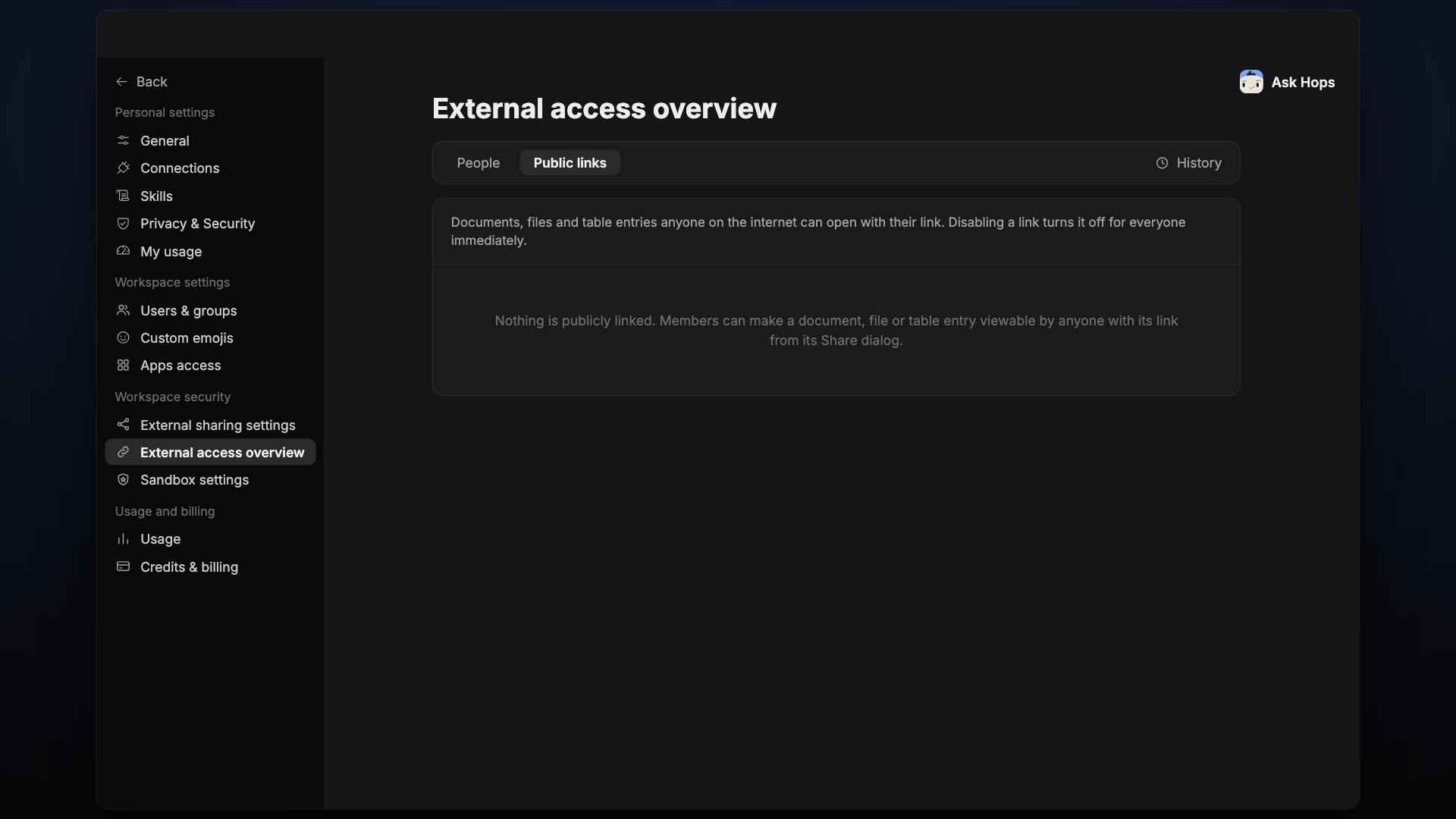Open the History view
This screenshot has width=1456, height=819.
tap(1188, 163)
